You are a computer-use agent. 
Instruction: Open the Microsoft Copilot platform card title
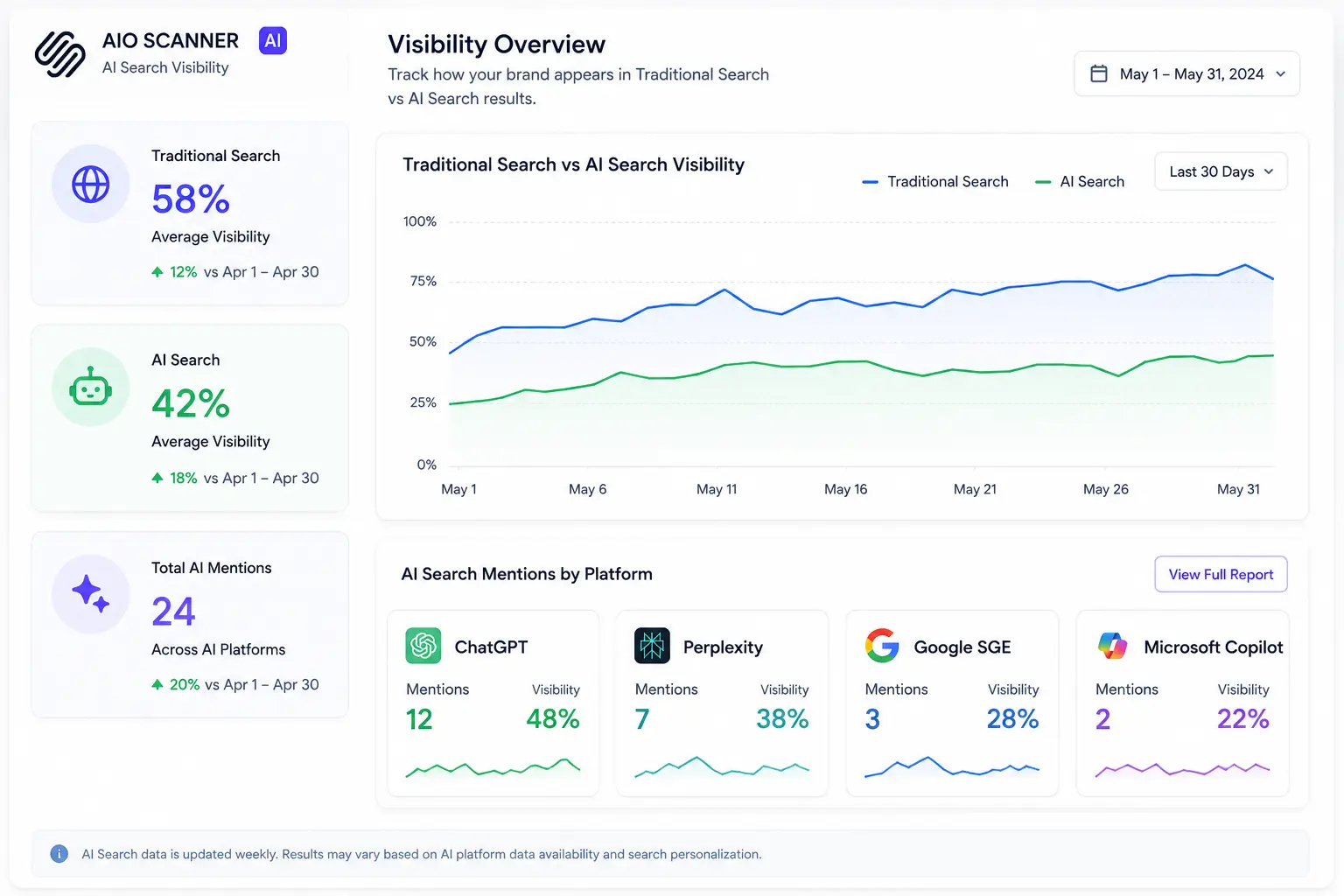(1214, 647)
